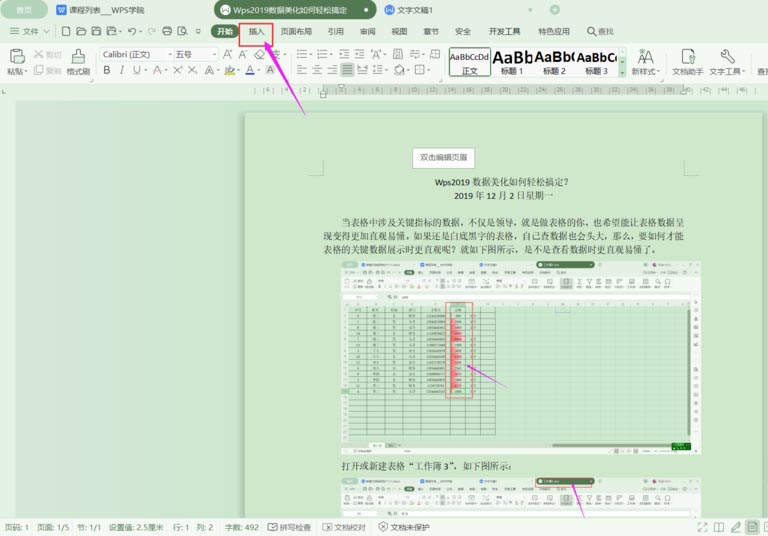
Task: Switch to the Page Layout (页面布局) tab
Action: point(296,31)
